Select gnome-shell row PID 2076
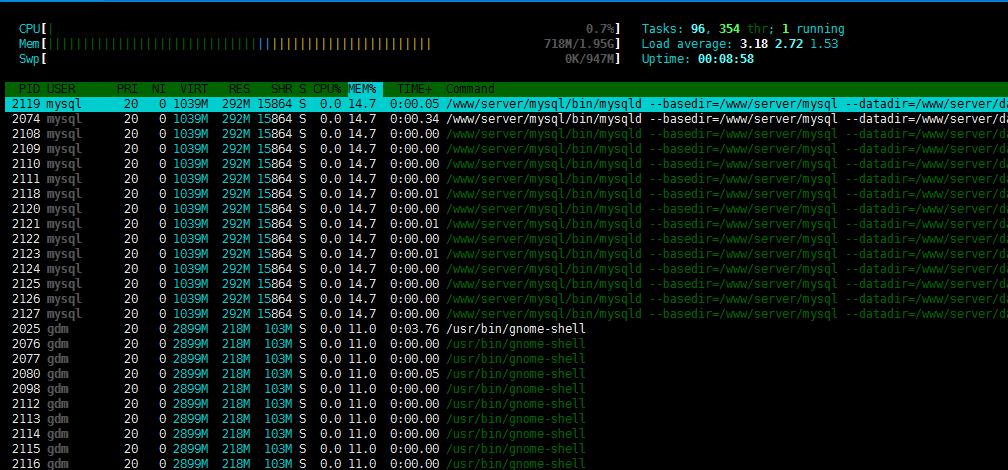The image size is (1008, 470). tap(506, 344)
